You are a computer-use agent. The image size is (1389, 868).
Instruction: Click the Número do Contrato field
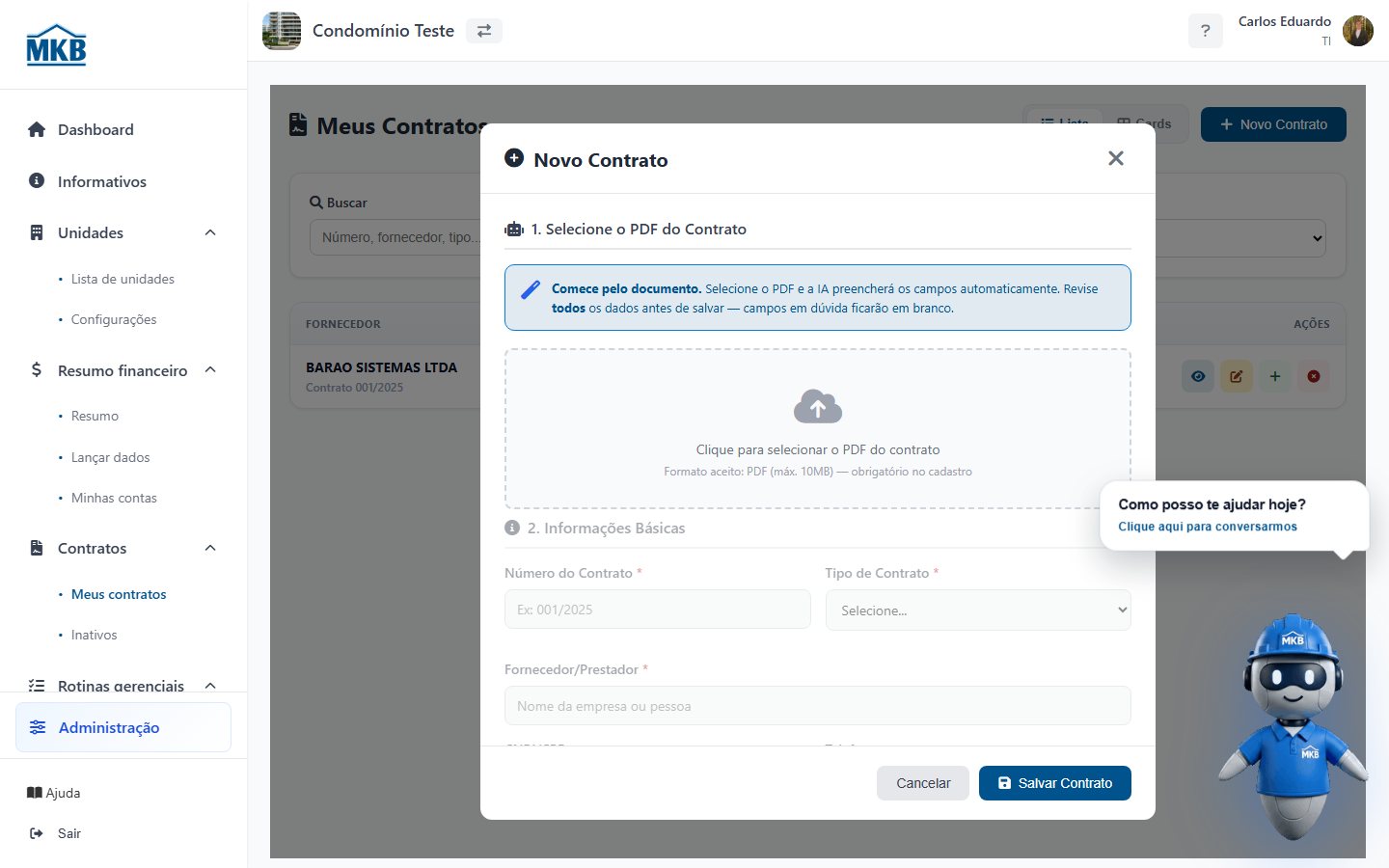pyautogui.click(x=658, y=610)
